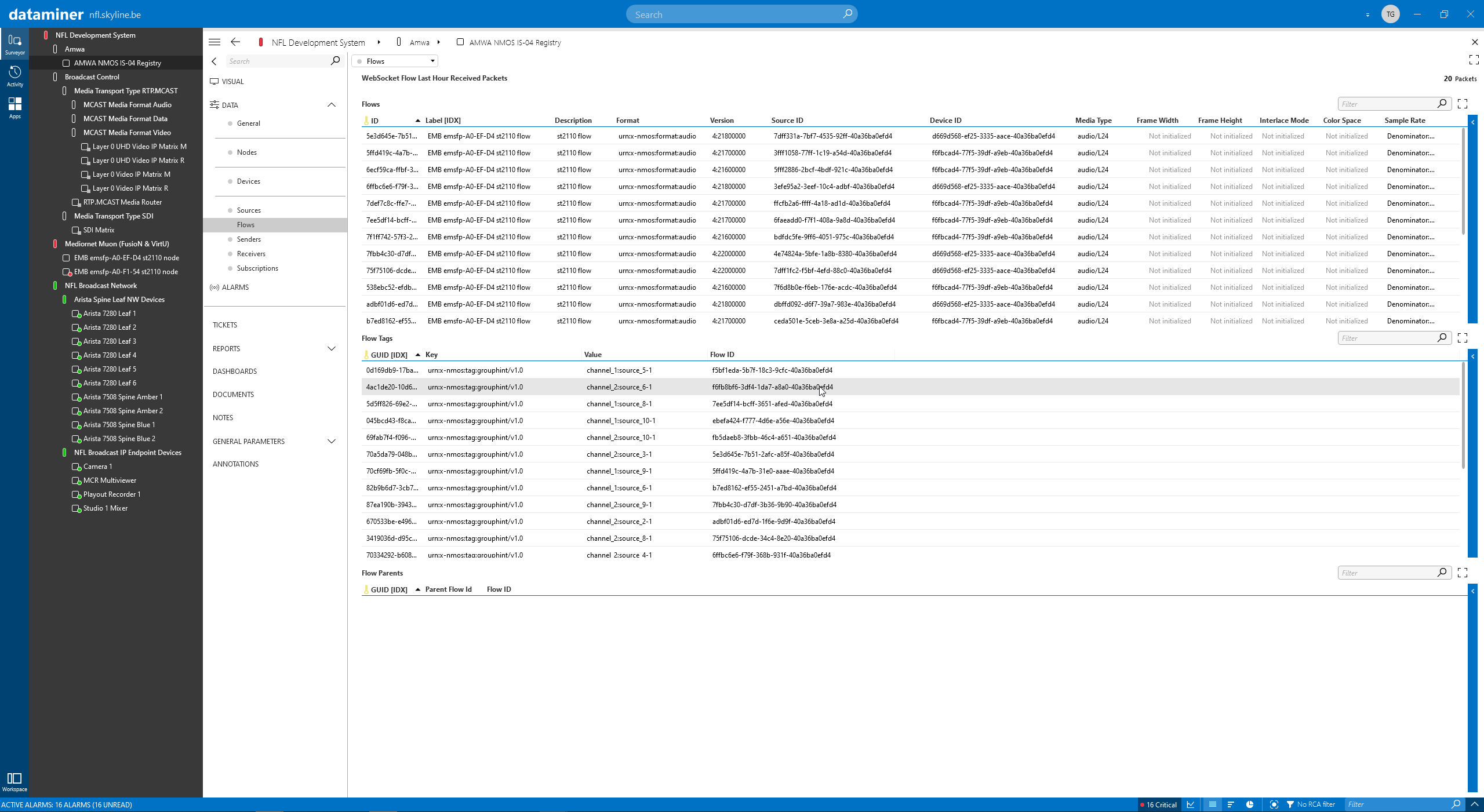Click the 16 Critical alarms indicator

[1158, 804]
